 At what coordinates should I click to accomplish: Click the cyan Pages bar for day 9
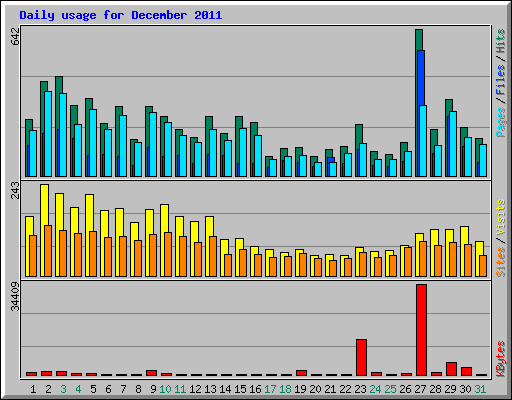(x=153, y=144)
